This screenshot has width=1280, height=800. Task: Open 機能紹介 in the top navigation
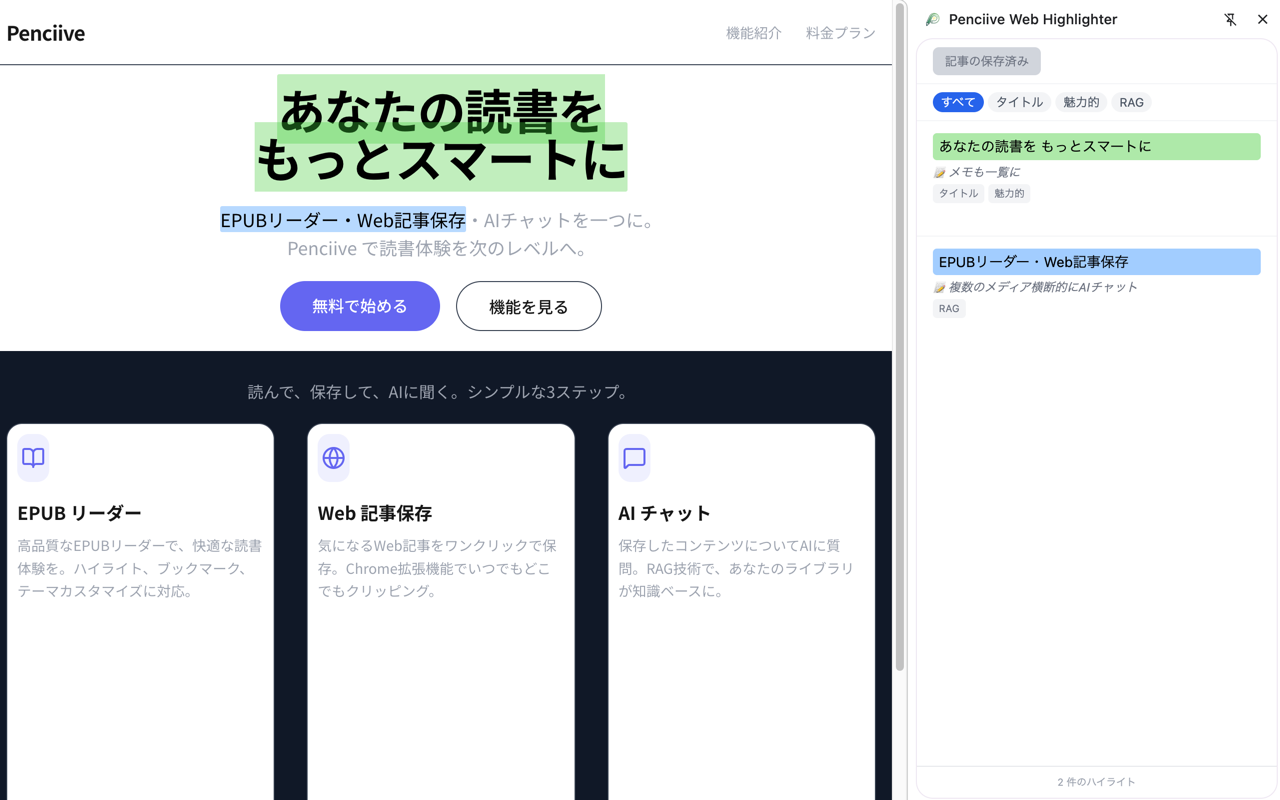pyautogui.click(x=754, y=33)
